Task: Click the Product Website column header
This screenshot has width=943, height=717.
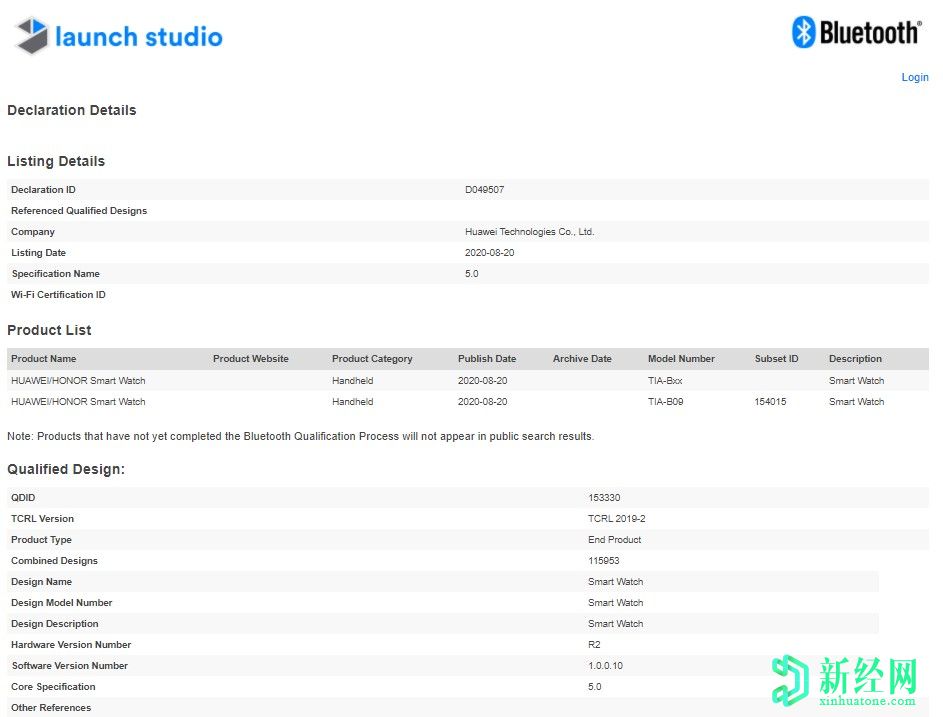Action: tap(250, 359)
